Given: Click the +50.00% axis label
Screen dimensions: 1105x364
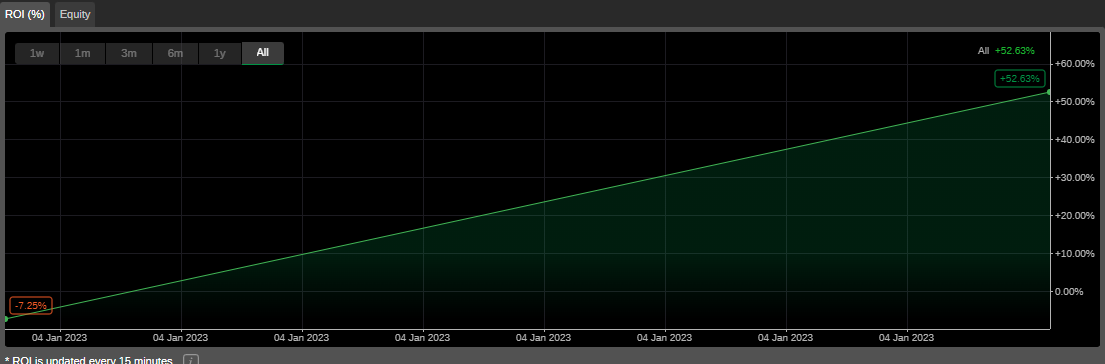Looking at the screenshot, I should click(1074, 101).
